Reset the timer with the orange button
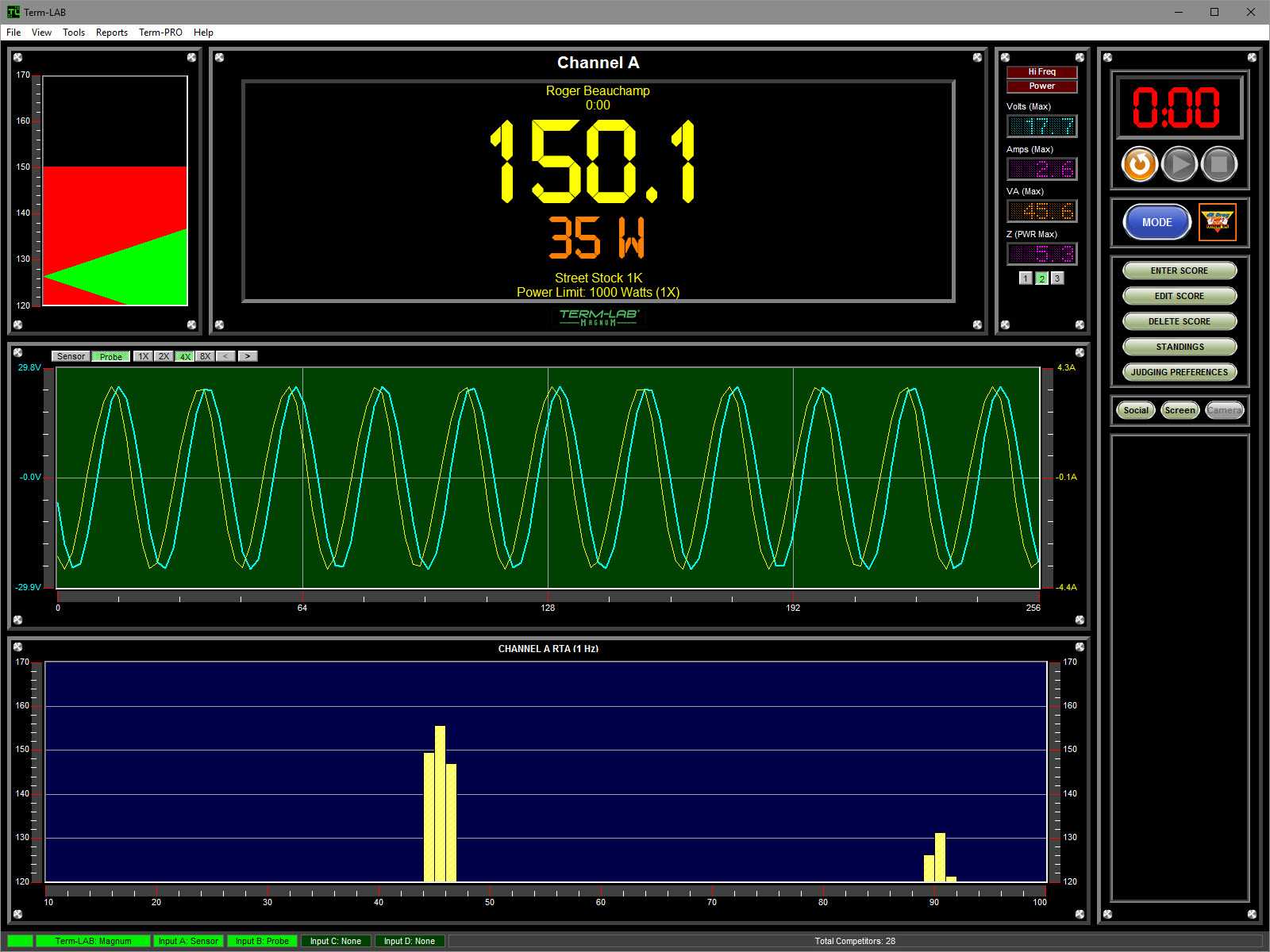Viewport: 1270px width, 952px height. pyautogui.click(x=1139, y=164)
